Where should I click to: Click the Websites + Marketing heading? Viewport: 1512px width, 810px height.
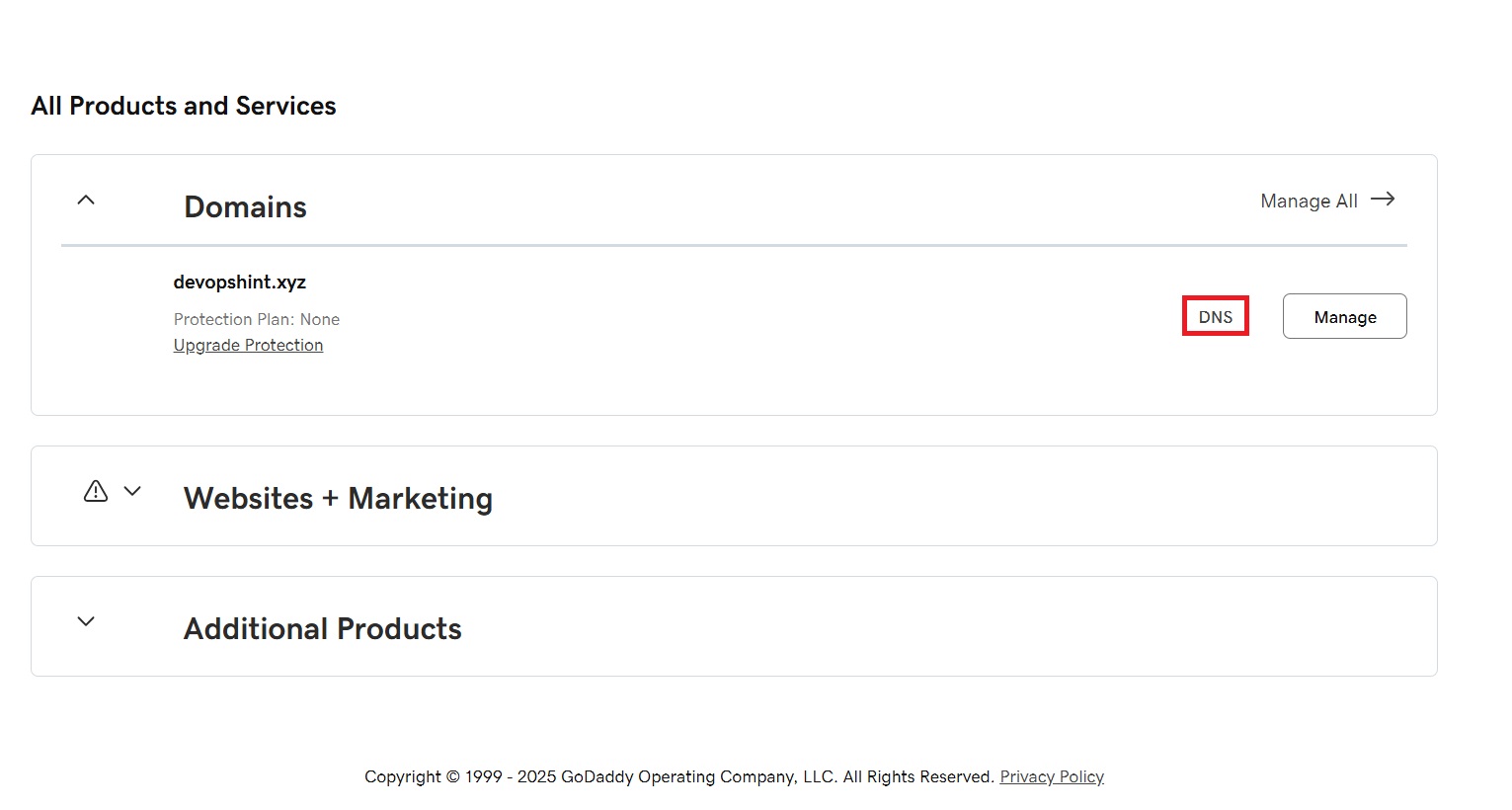(338, 499)
